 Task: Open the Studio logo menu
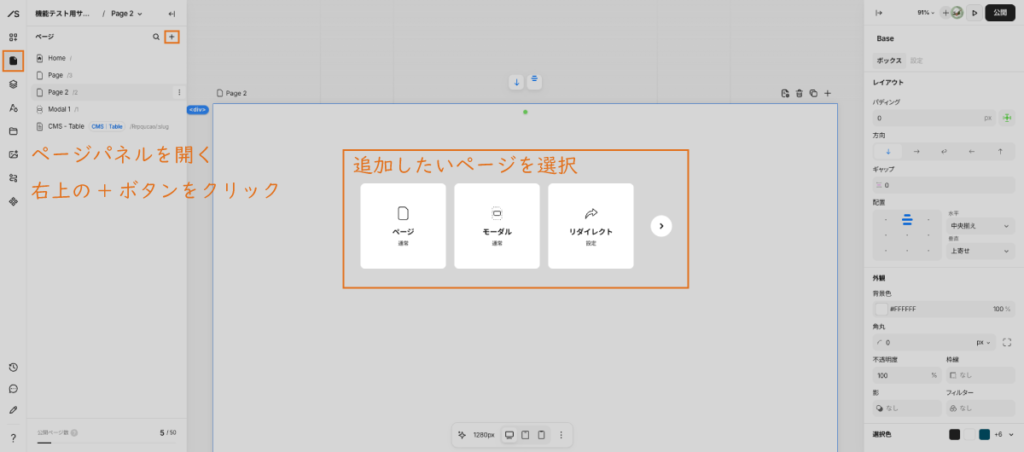pos(13,14)
